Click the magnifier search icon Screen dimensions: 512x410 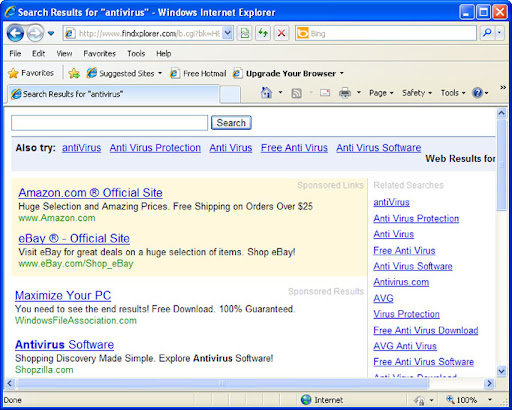tap(487, 33)
